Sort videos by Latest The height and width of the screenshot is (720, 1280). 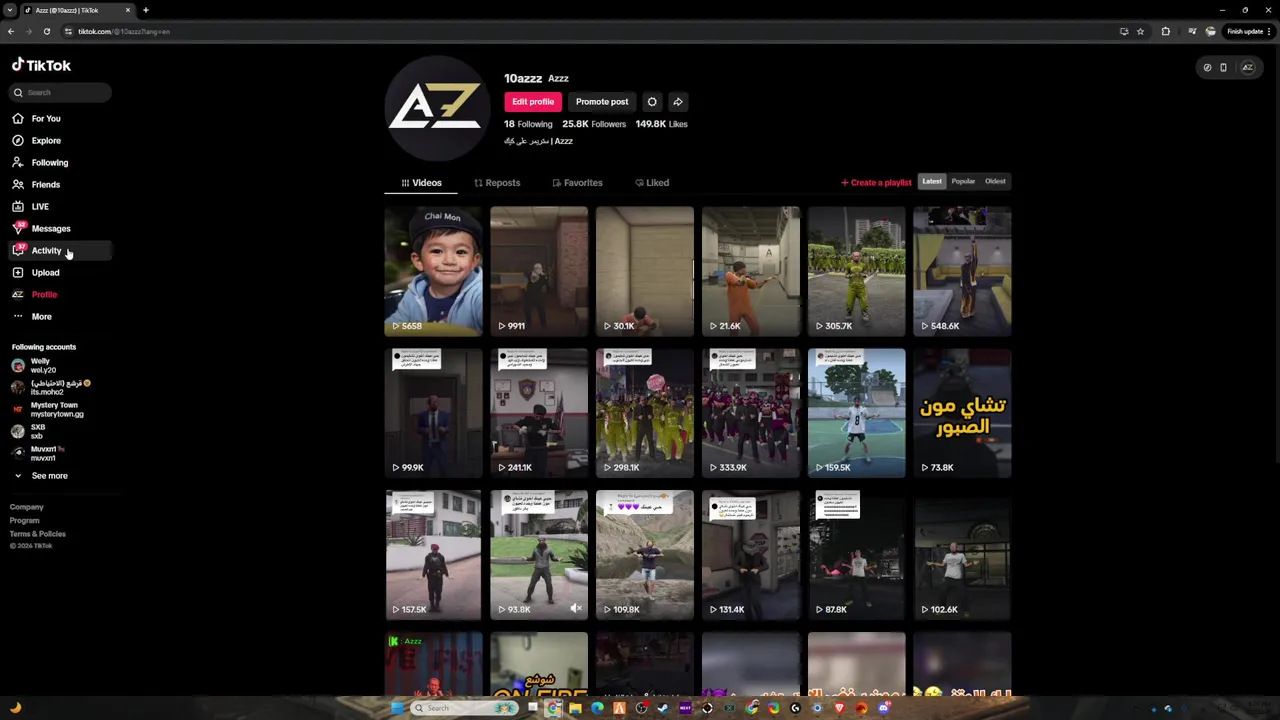point(932,181)
